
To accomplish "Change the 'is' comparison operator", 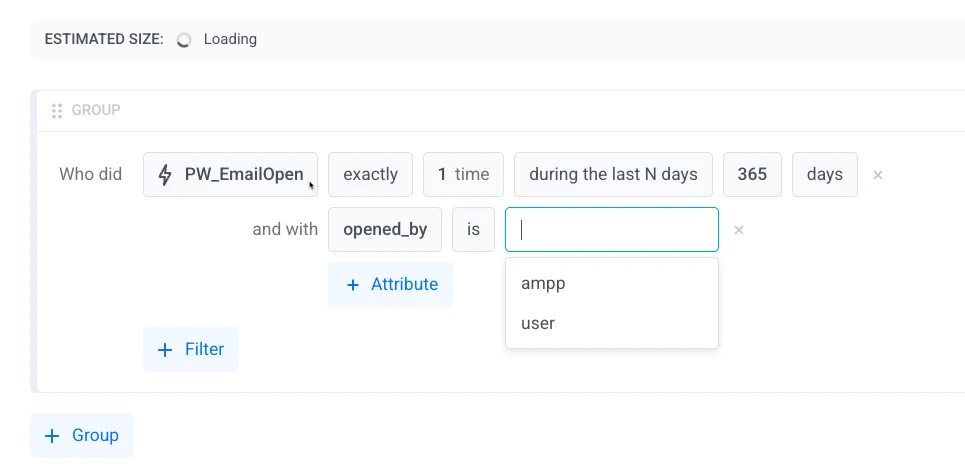I will (473, 230).
